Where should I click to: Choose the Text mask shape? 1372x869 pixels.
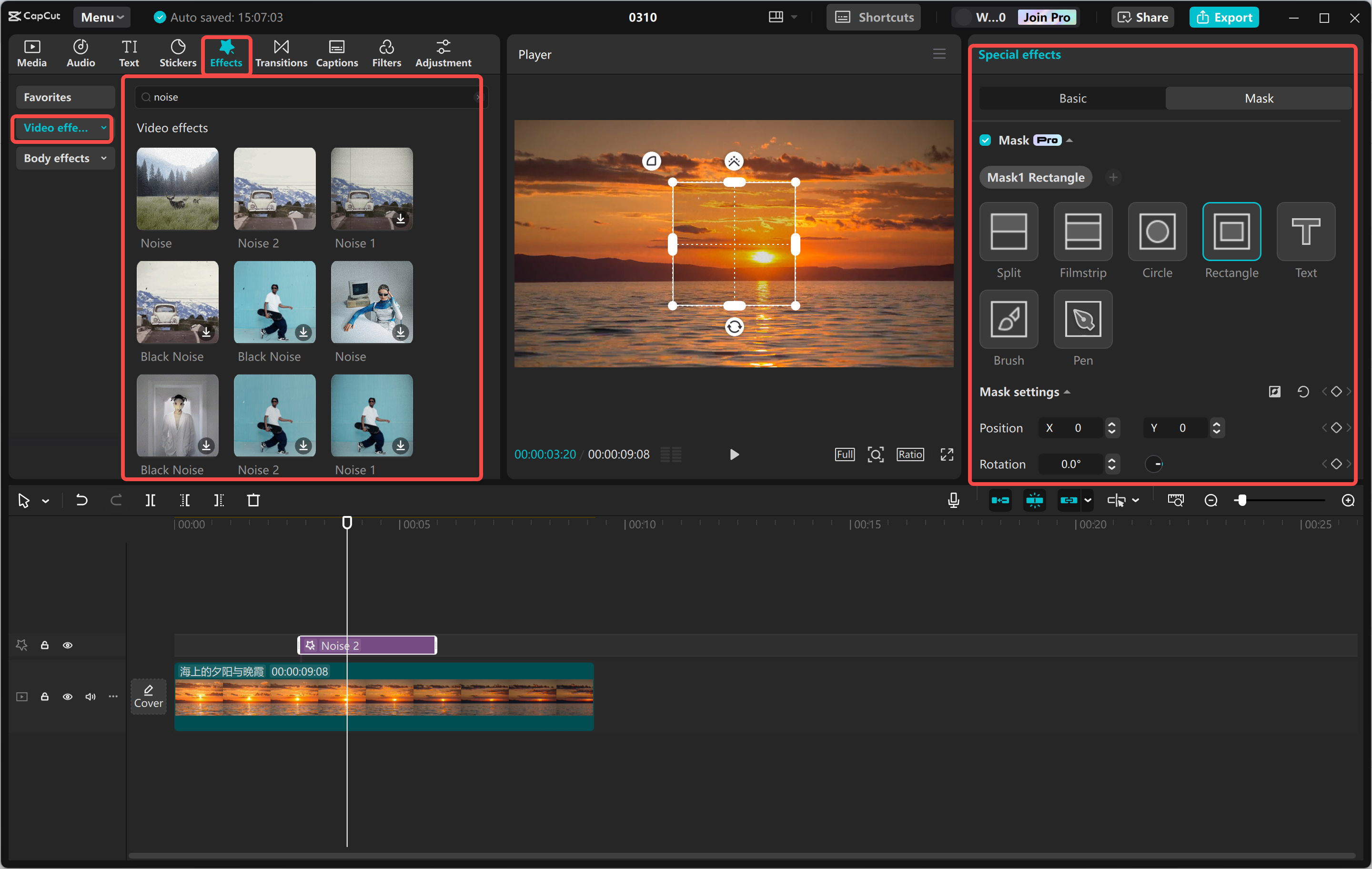1305,232
